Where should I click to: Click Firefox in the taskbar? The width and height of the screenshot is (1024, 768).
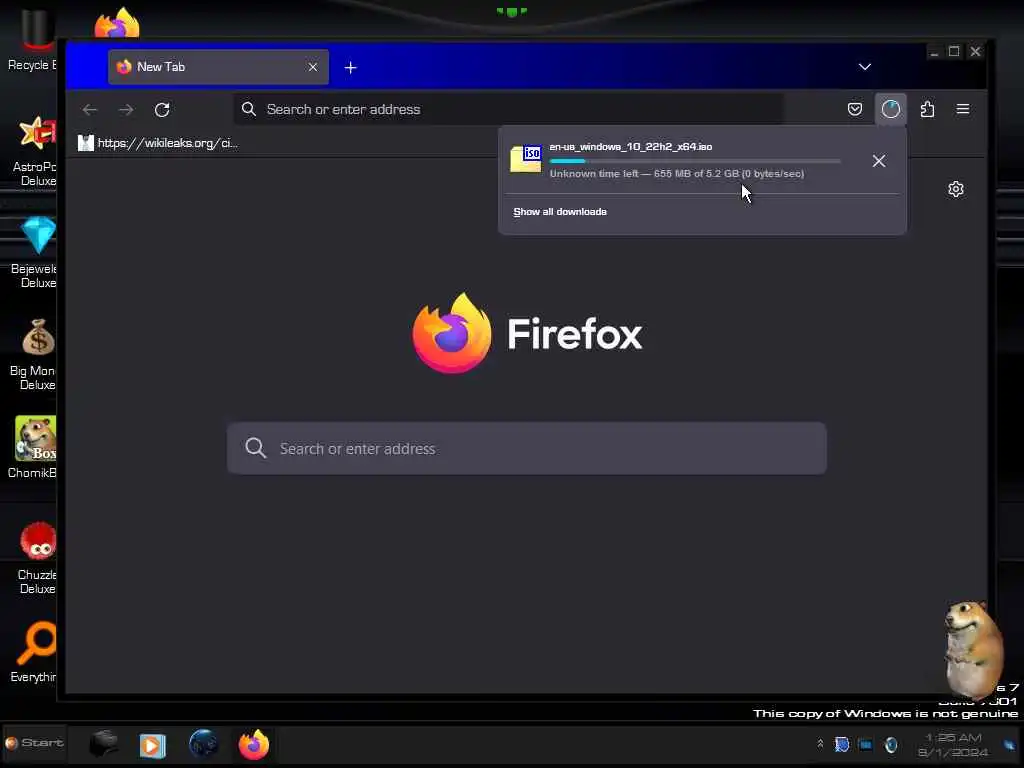coord(254,744)
